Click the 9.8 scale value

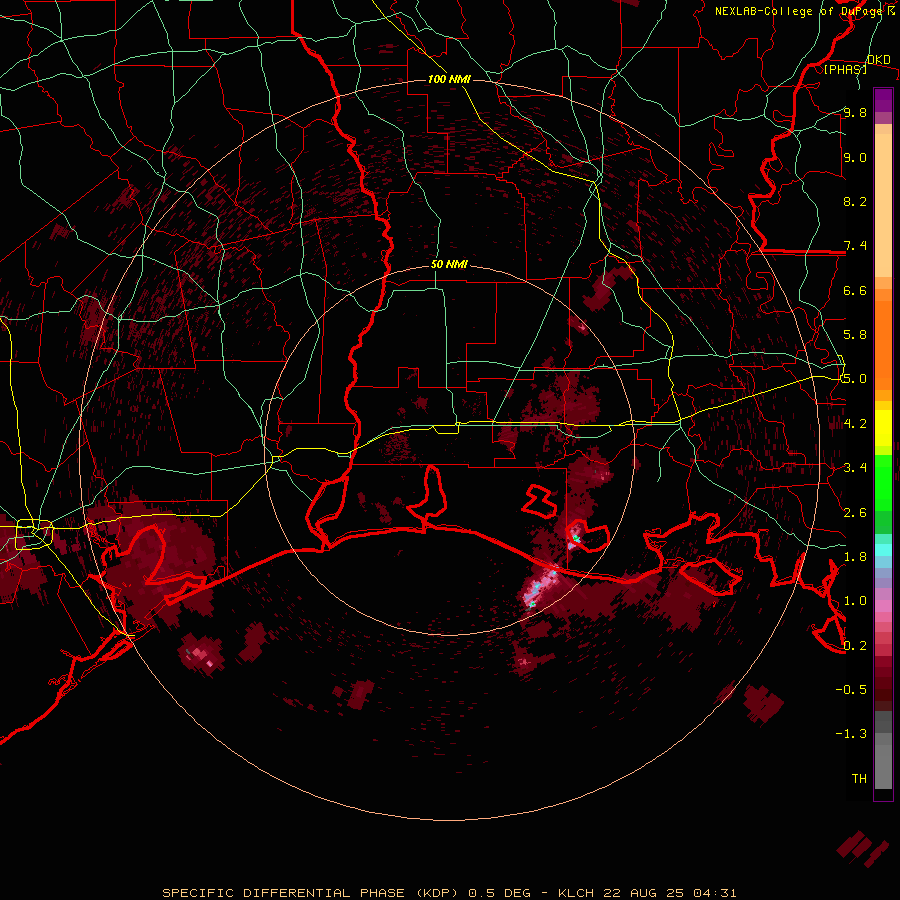click(855, 112)
